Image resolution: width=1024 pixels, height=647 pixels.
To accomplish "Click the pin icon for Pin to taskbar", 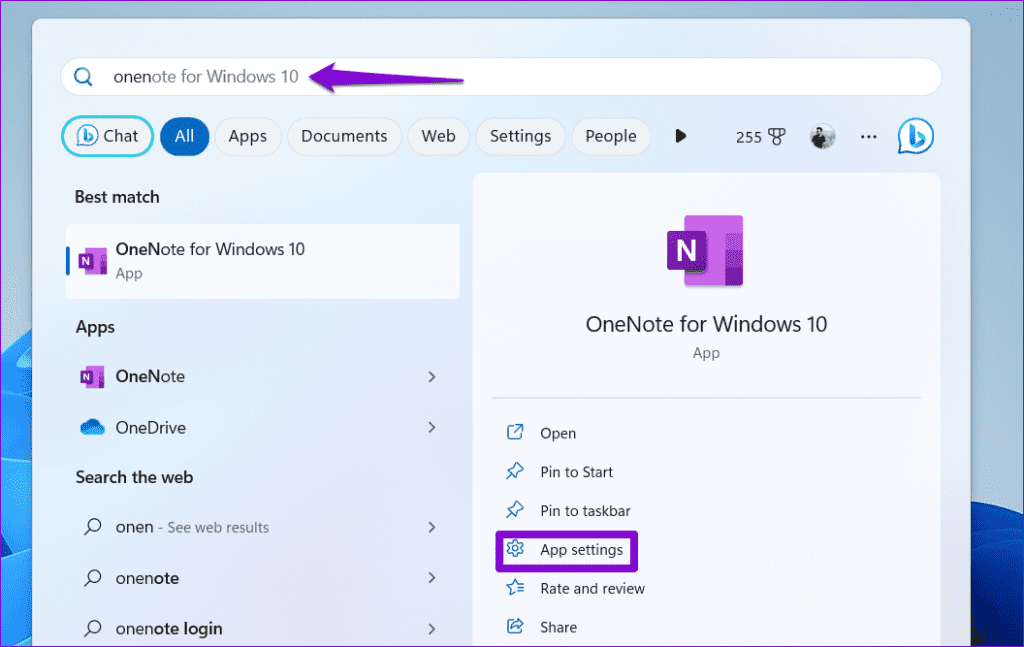I will [x=515, y=510].
